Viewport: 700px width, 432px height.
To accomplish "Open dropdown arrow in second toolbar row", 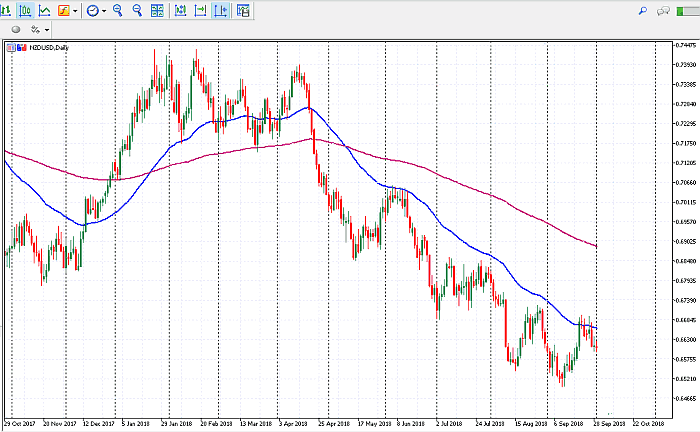I will (47, 30).
